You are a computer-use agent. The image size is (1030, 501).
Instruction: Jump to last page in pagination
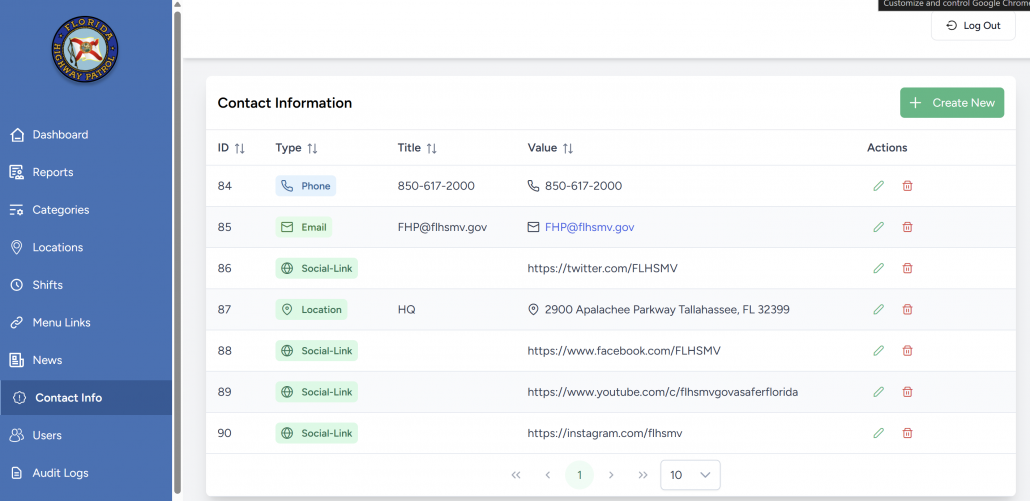coord(642,475)
